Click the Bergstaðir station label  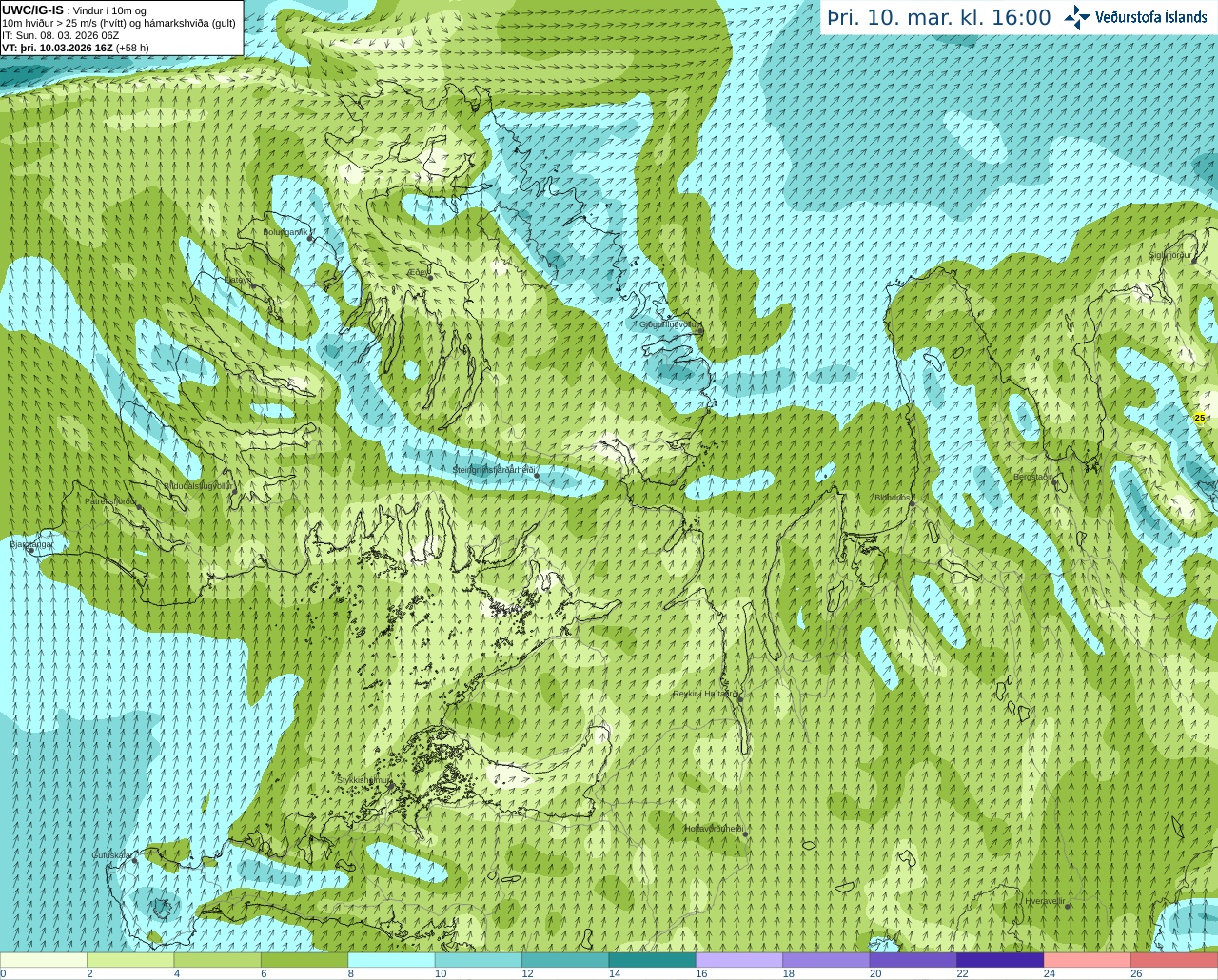(1033, 477)
